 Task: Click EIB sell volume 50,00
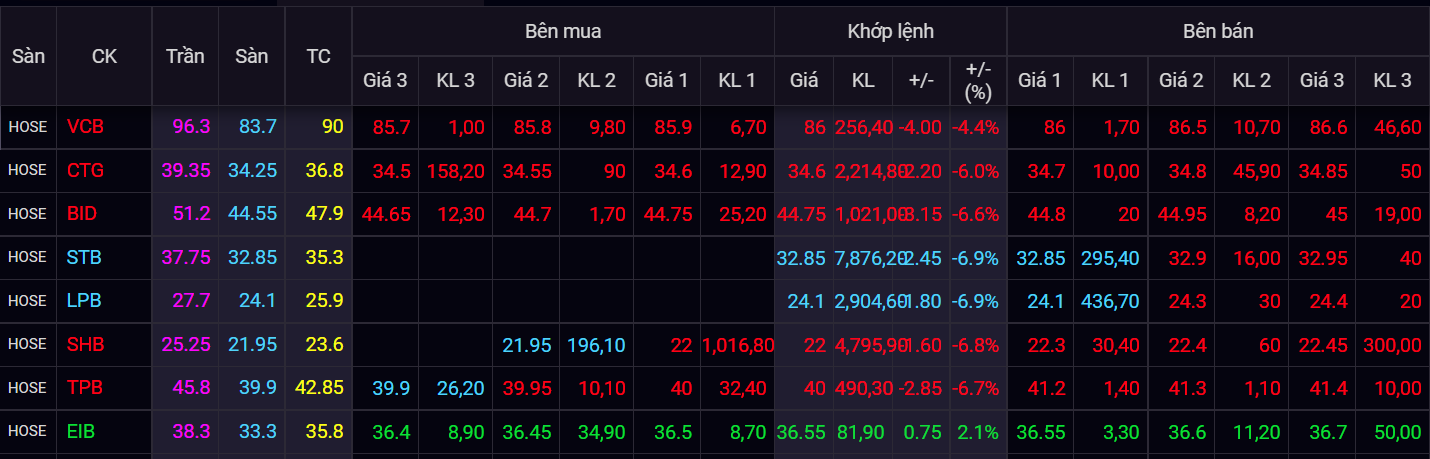pos(1397,431)
